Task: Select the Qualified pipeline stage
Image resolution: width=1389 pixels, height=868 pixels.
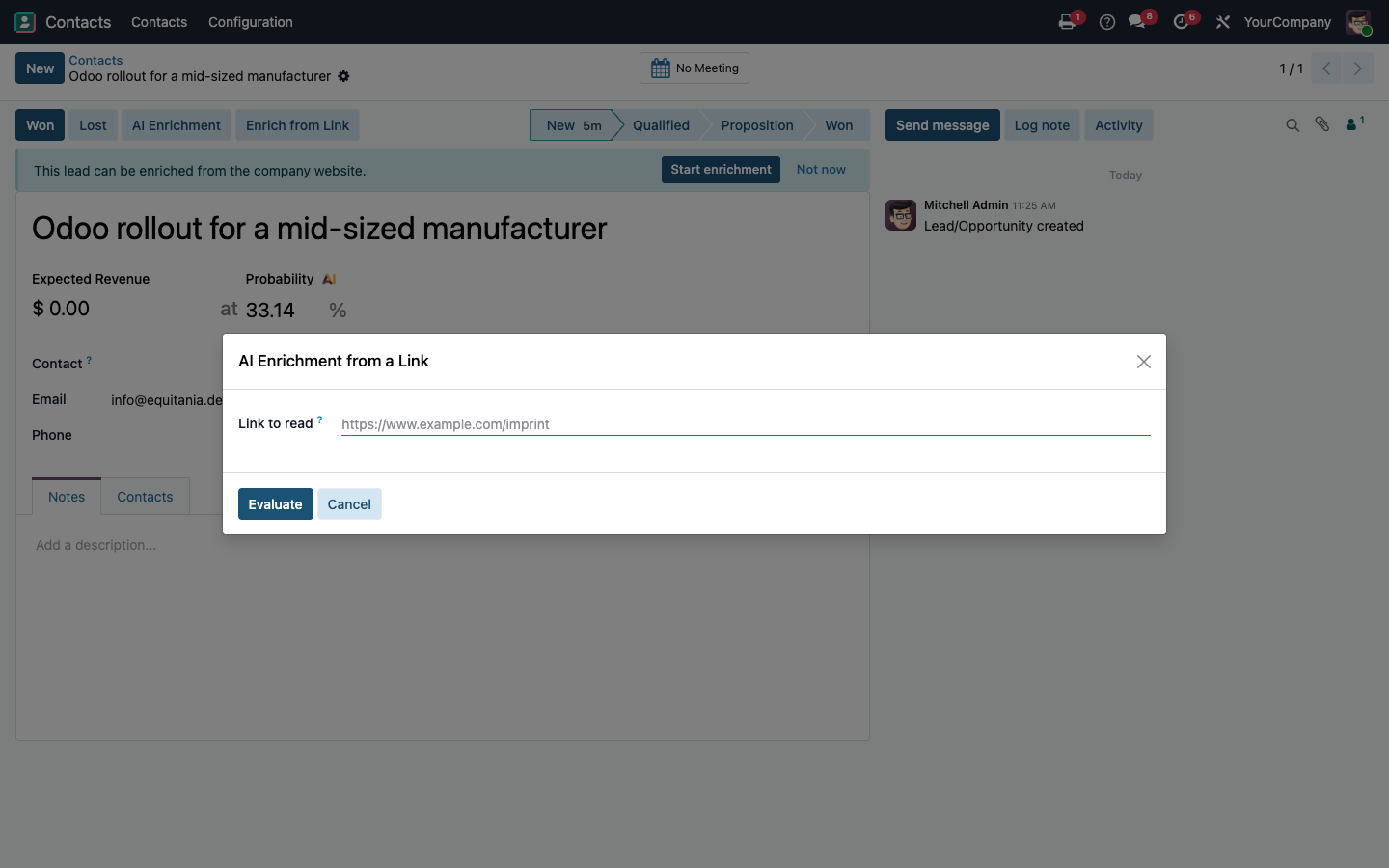Action: tap(661, 125)
